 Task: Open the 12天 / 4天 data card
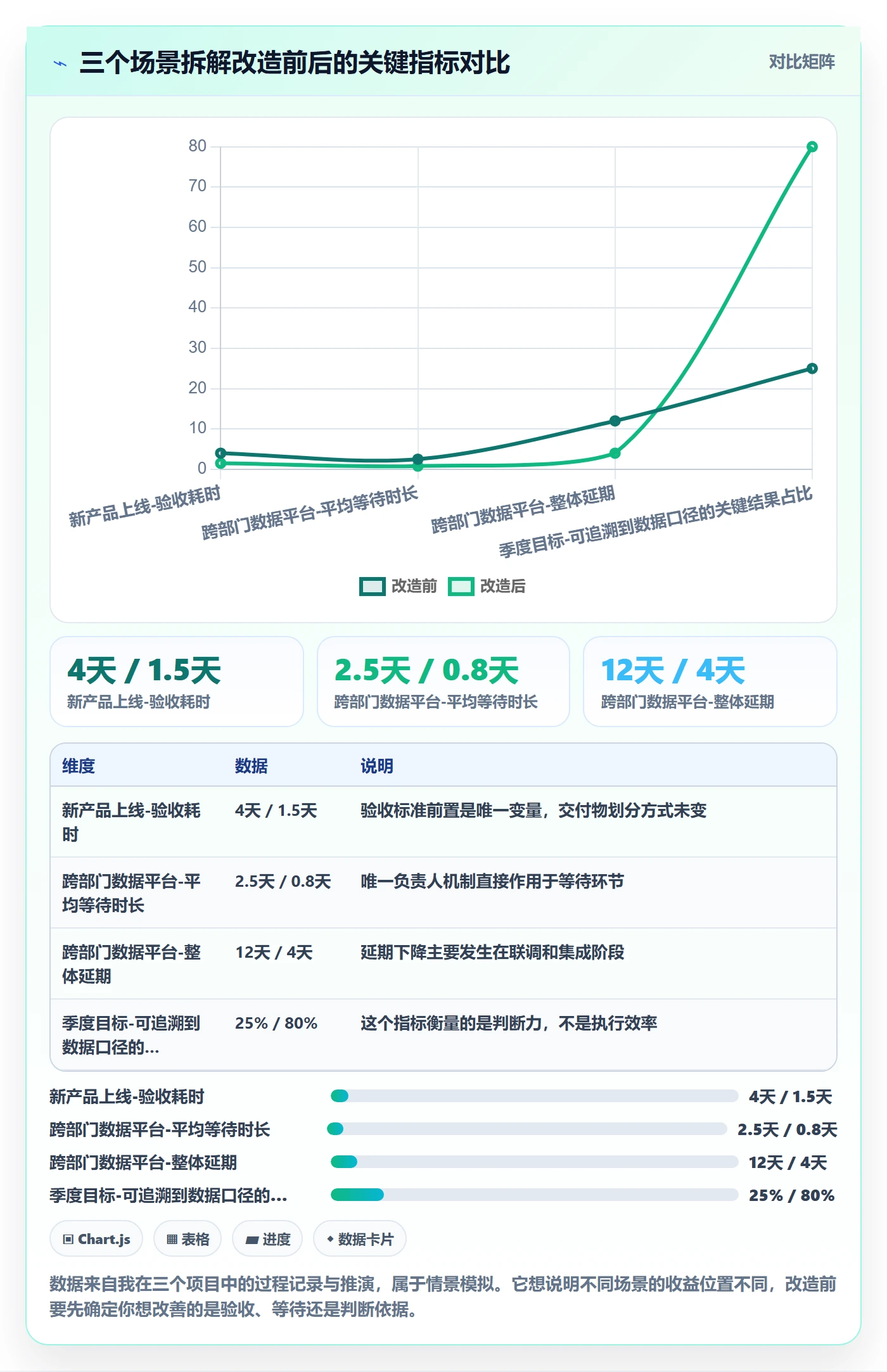pyautogui.click(x=710, y=682)
